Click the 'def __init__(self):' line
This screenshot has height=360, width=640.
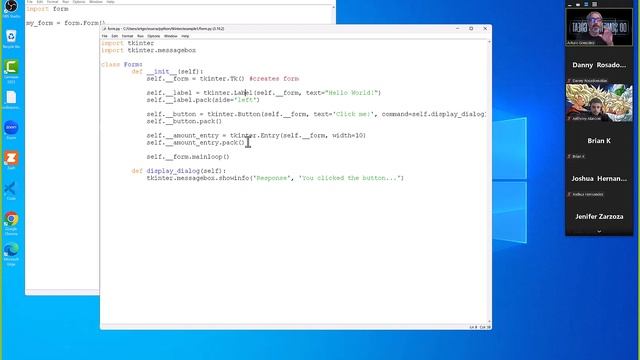click(167, 71)
